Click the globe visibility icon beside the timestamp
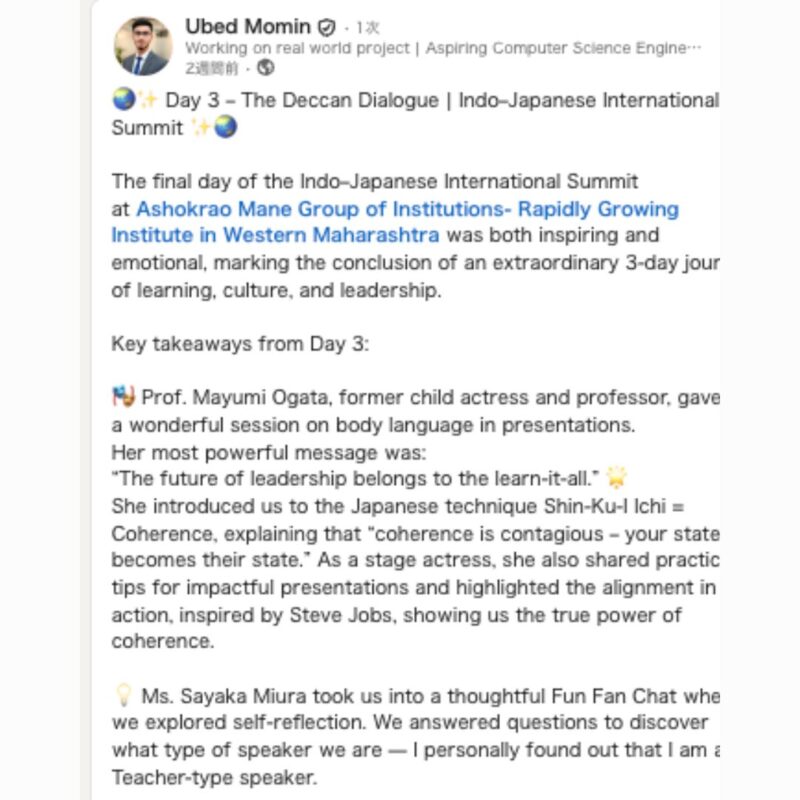 coord(266,68)
